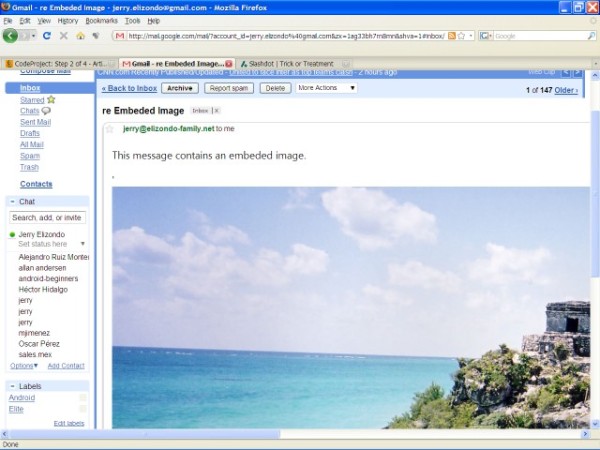Bookmark page with the star icon
The width and height of the screenshot is (600, 450).
[x=461, y=36]
